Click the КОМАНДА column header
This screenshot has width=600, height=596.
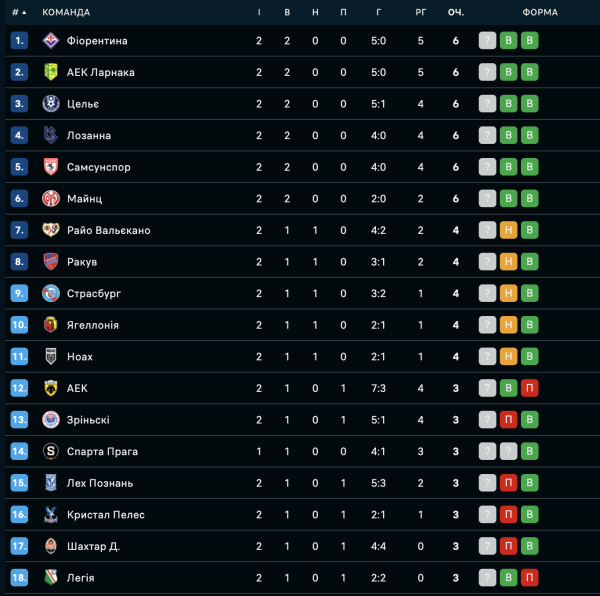tap(66, 12)
